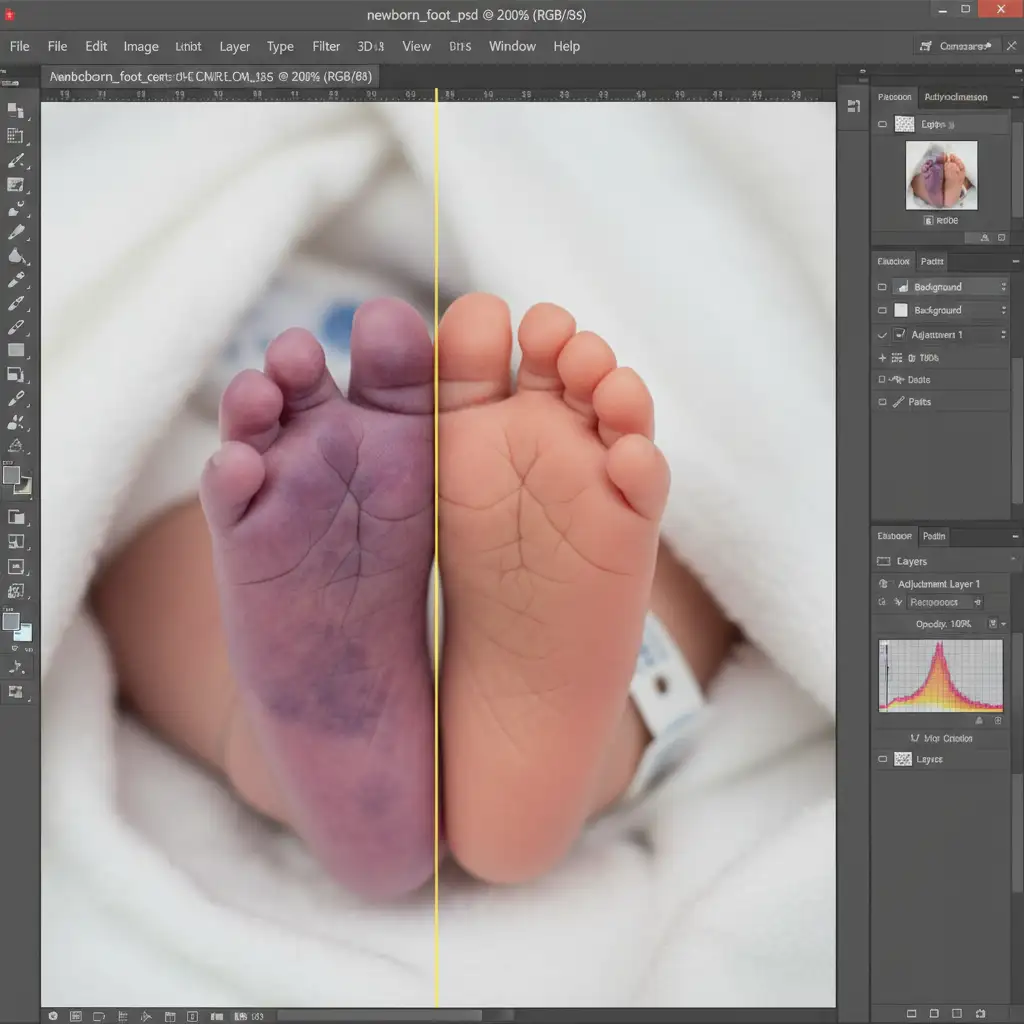Viewport: 1024px width, 1024px height.
Task: Switch to the Paits tab in middle panel
Action: (932, 261)
